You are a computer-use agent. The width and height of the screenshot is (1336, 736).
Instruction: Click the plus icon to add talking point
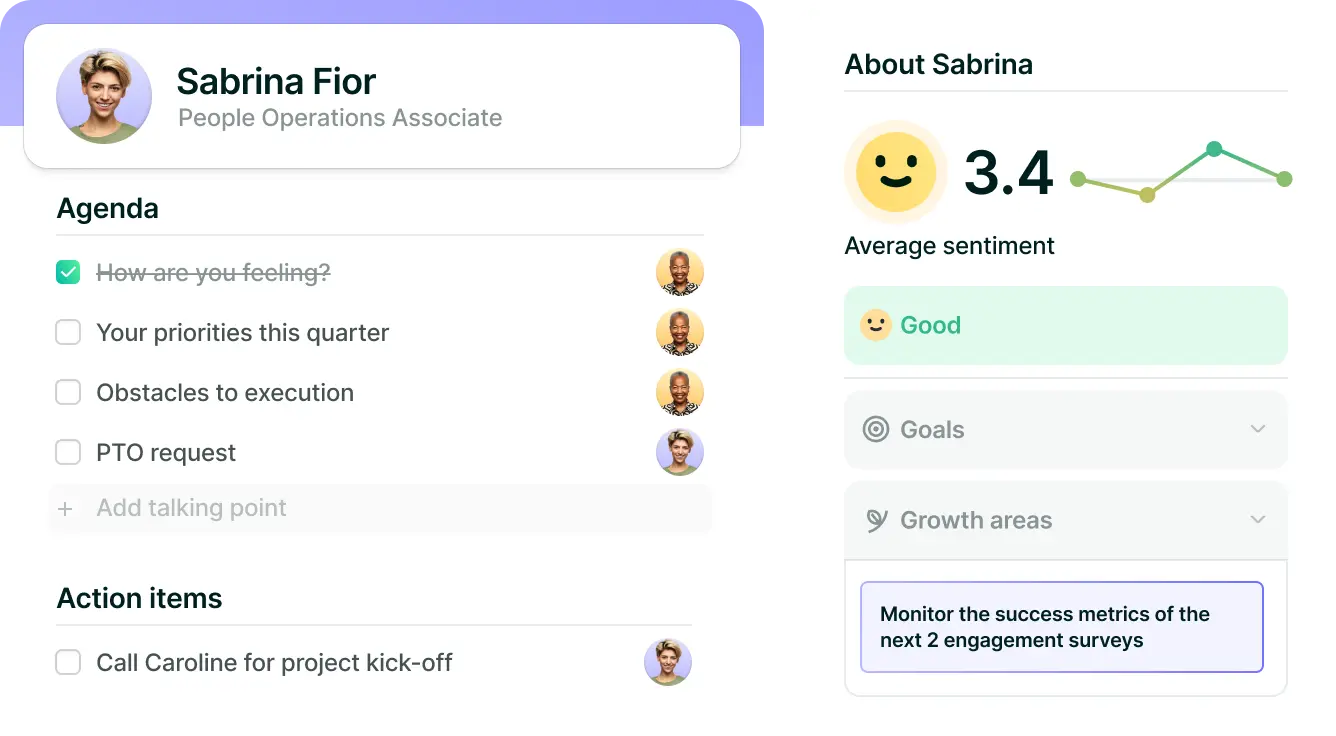click(66, 509)
